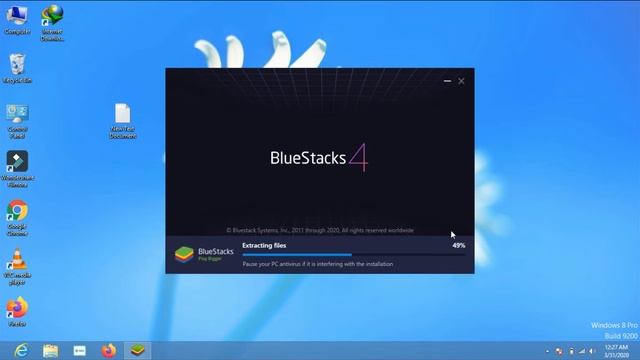Click the BlueStacks layered logo in installer
Image resolution: width=640 pixels, height=360 pixels.
[184, 254]
